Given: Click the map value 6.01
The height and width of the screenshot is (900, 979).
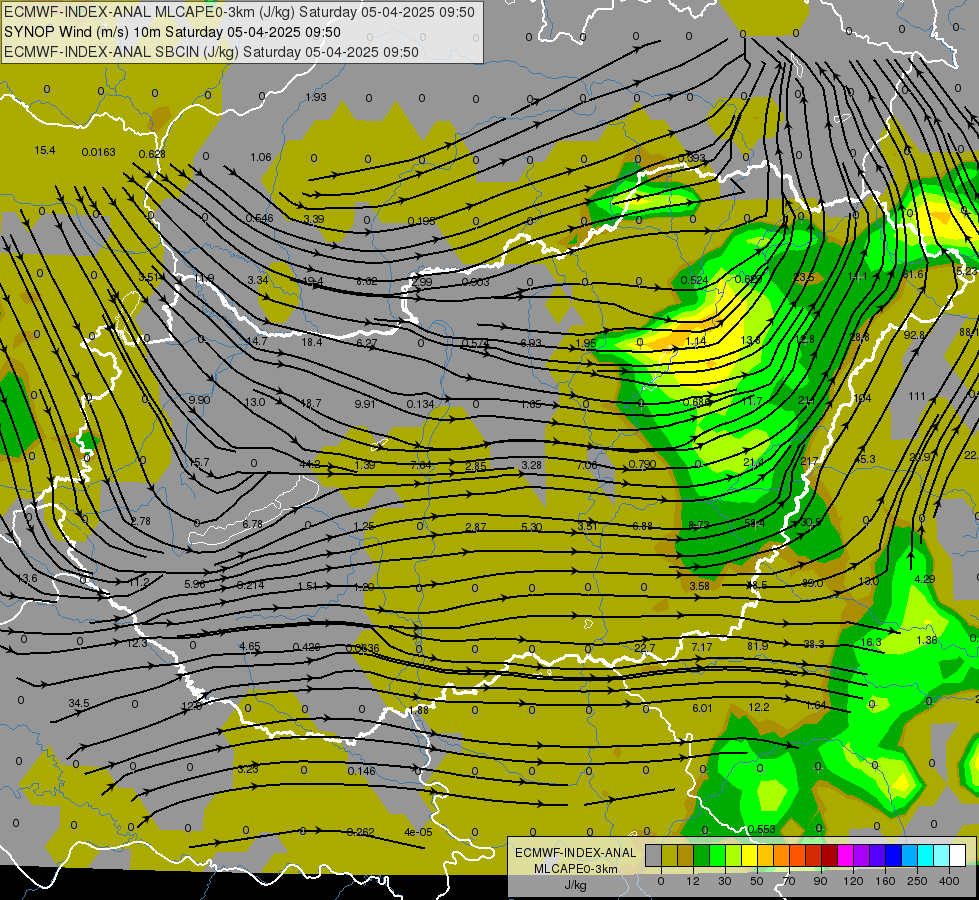Looking at the screenshot, I should coord(702,708).
